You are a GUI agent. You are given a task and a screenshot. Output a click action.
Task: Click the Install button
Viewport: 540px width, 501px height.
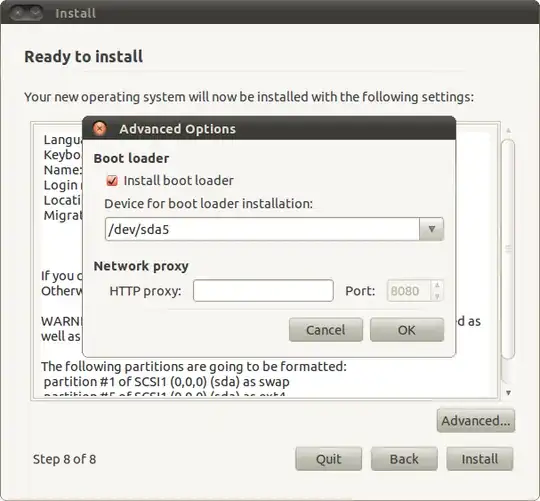click(480, 459)
